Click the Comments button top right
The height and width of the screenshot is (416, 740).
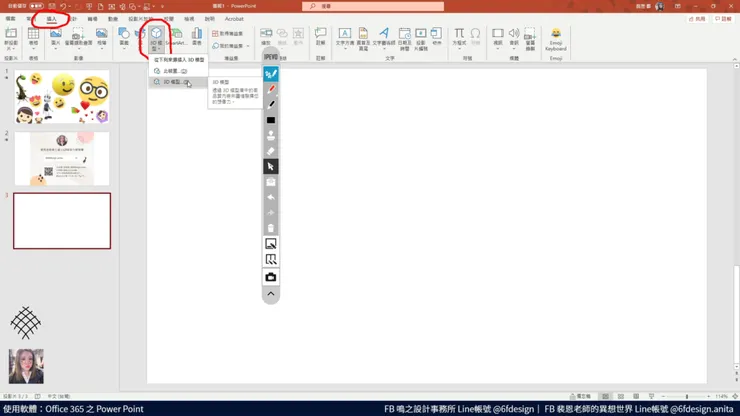pyautogui.click(x=723, y=19)
